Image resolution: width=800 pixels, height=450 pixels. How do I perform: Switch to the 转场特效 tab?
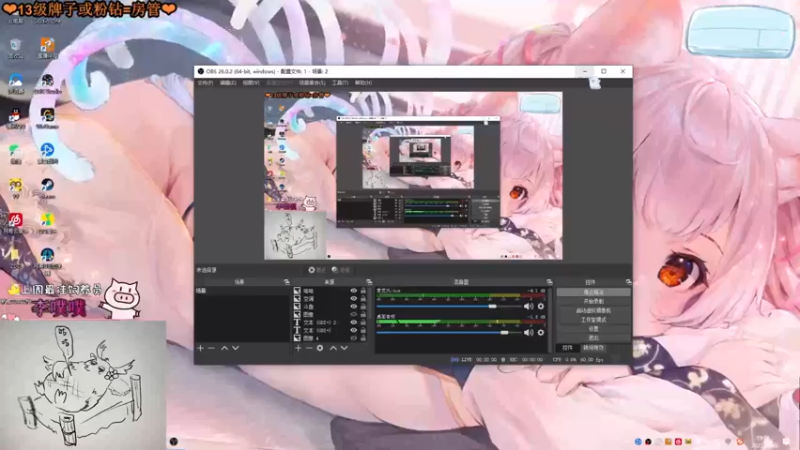point(593,348)
